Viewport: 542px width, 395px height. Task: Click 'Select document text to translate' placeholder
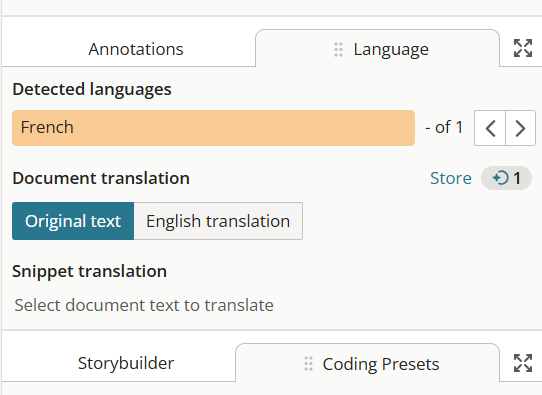144,305
